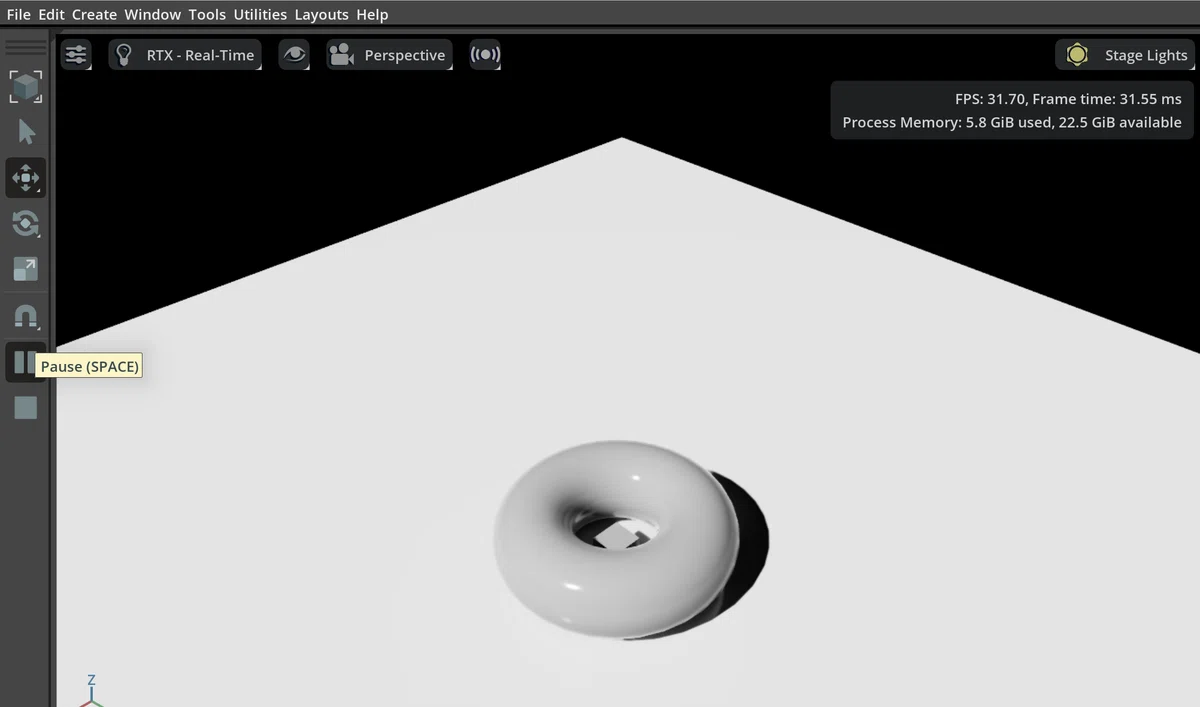
Task: Open the File menu
Action: point(18,14)
